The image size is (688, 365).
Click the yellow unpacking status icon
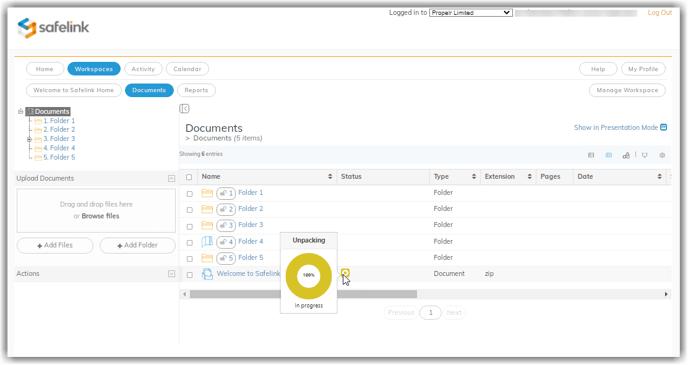345,273
